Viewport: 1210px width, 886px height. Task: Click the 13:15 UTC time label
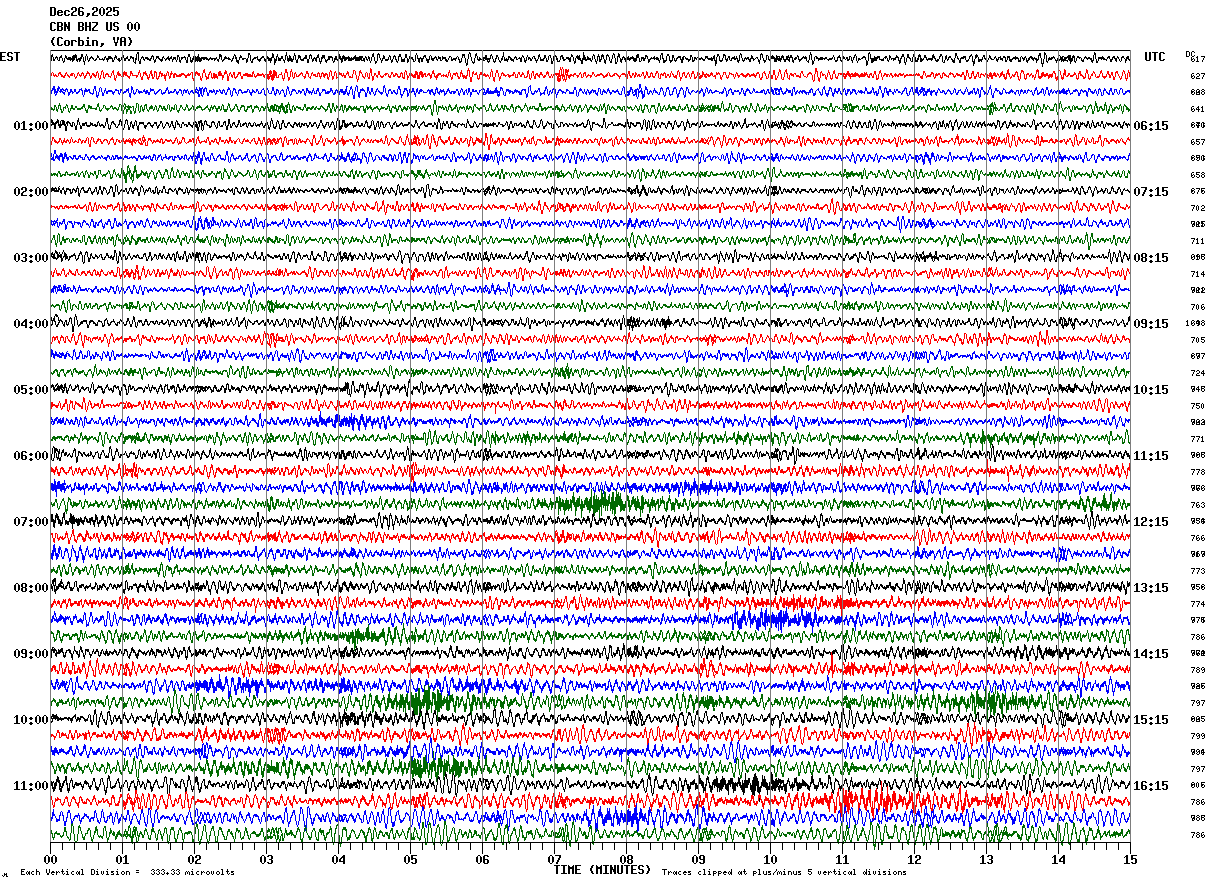click(x=1152, y=588)
